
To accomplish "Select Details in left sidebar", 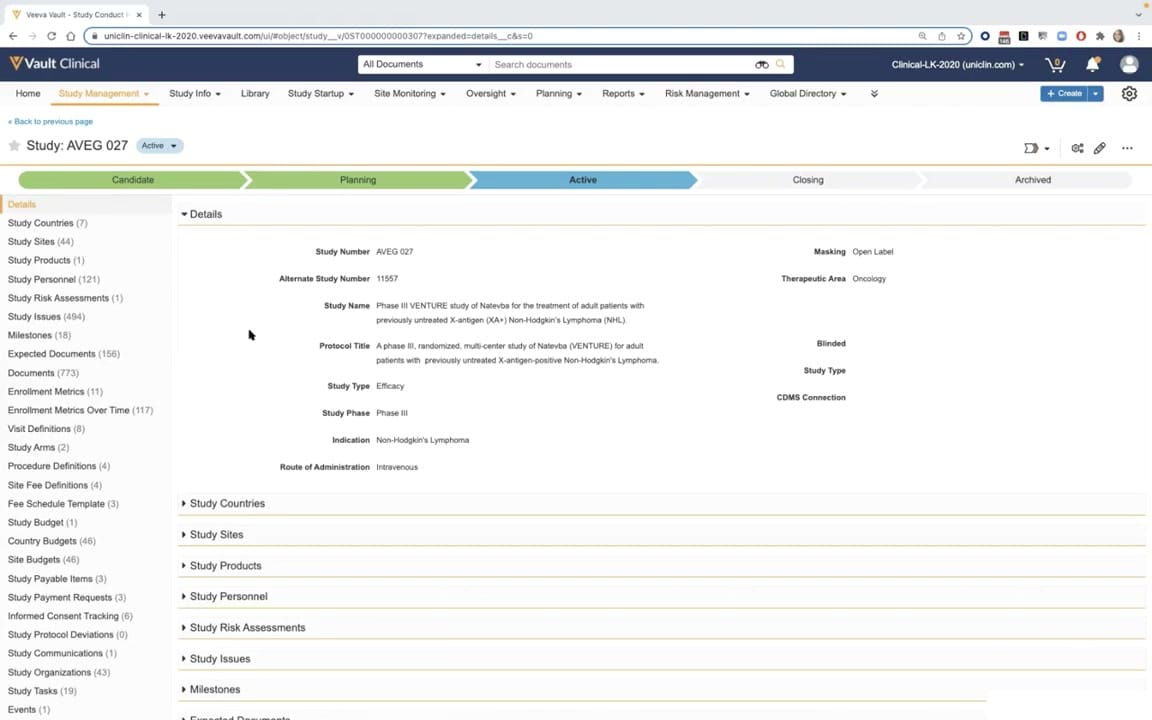I will click(x=22, y=205).
